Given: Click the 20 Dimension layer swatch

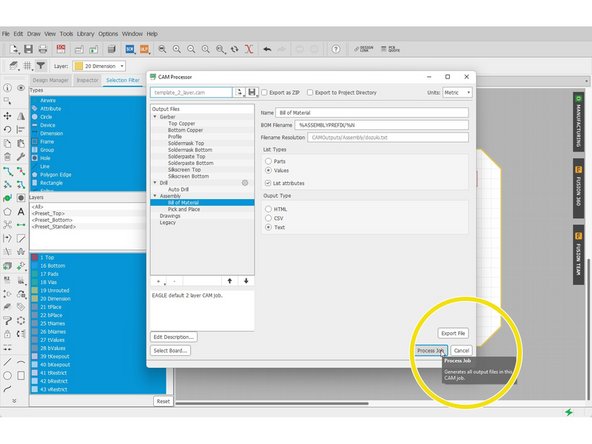Looking at the screenshot, I should click(x=35, y=299).
